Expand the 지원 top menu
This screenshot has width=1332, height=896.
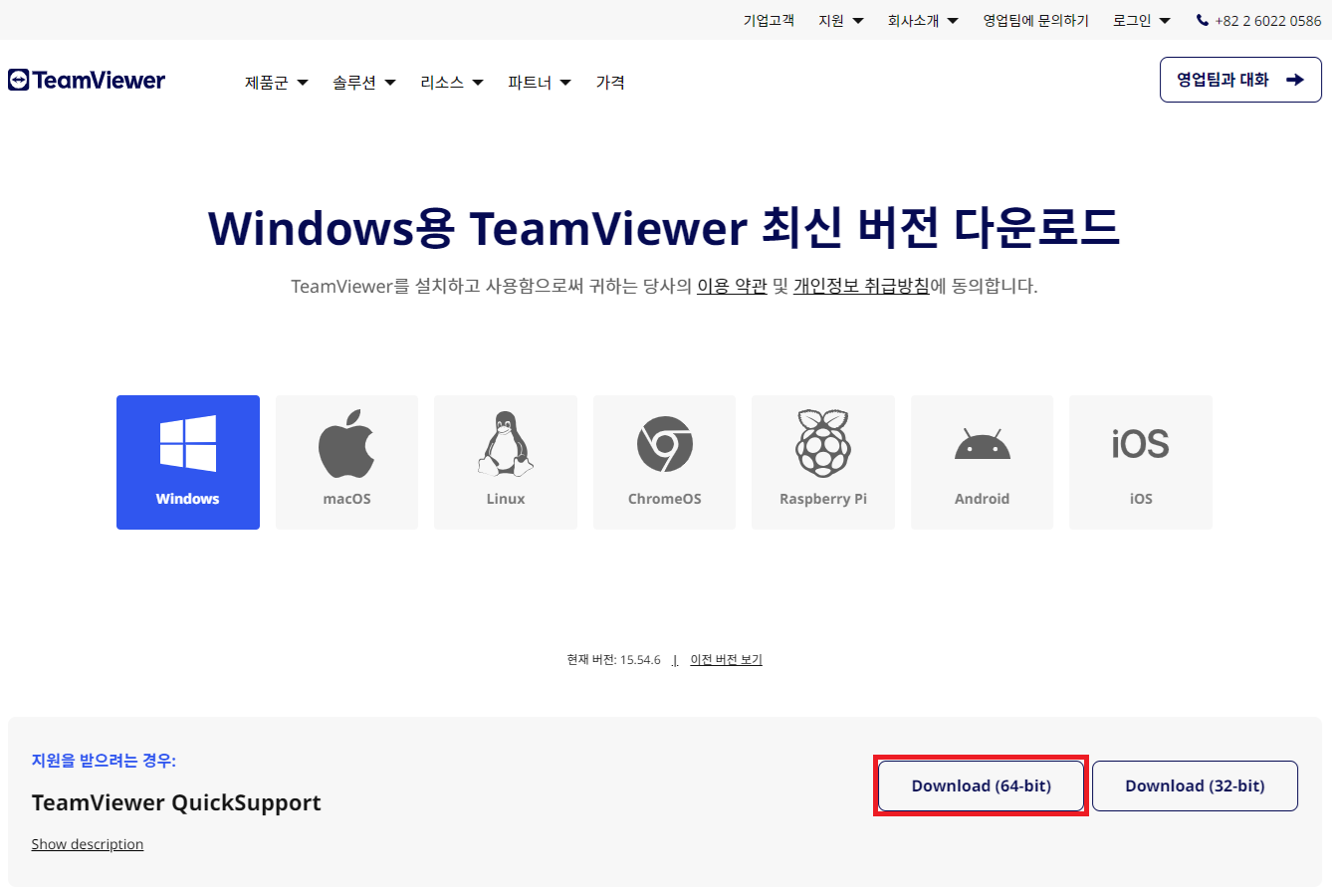841,20
